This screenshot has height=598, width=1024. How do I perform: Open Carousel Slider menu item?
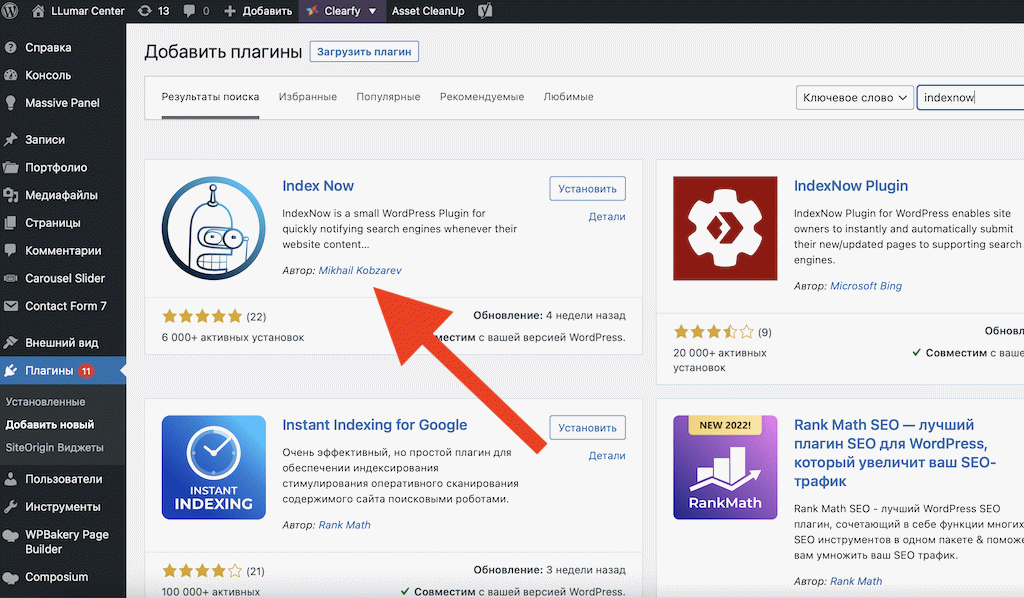(63, 278)
